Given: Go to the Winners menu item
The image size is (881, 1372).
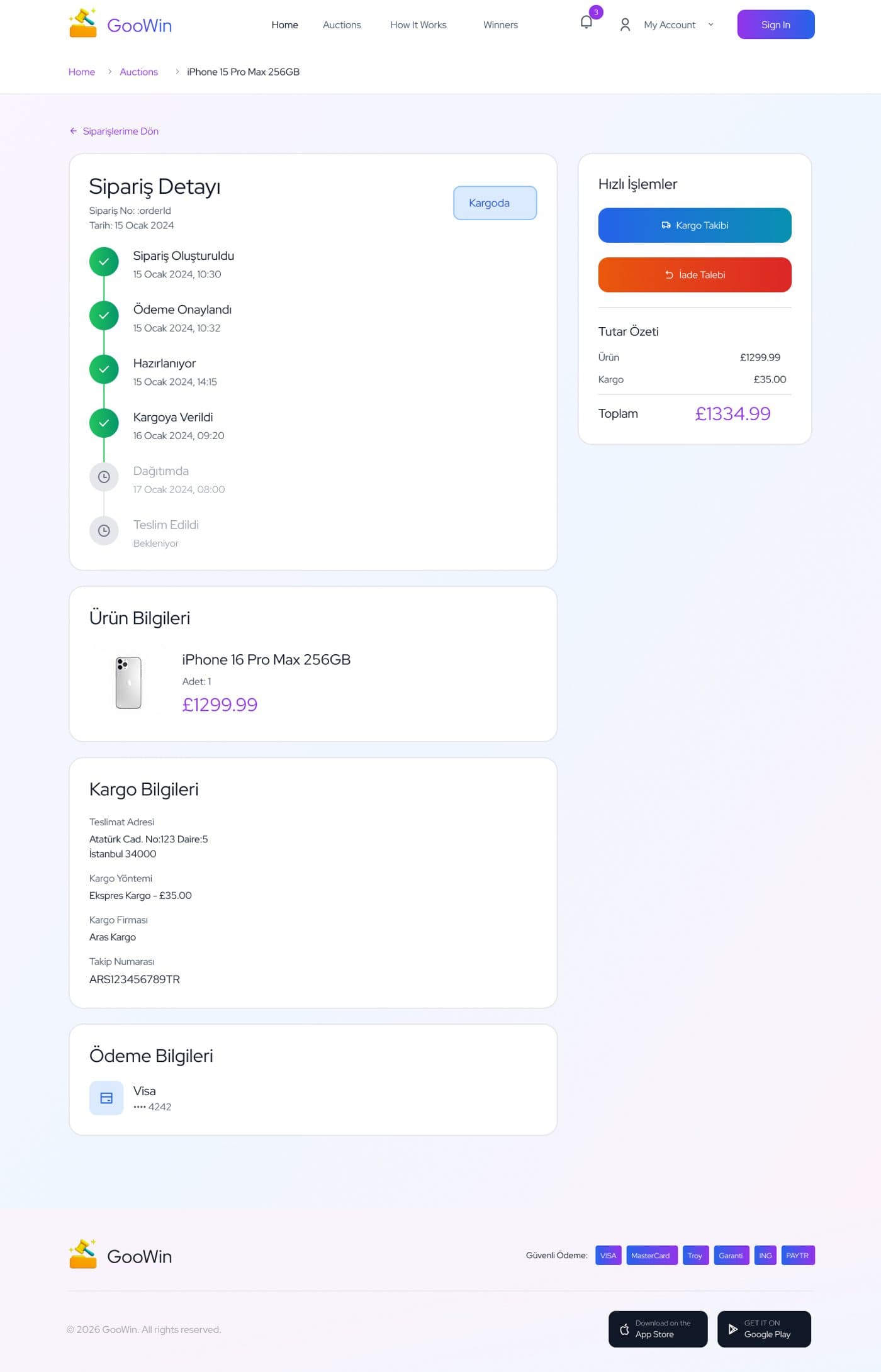Looking at the screenshot, I should (500, 25).
